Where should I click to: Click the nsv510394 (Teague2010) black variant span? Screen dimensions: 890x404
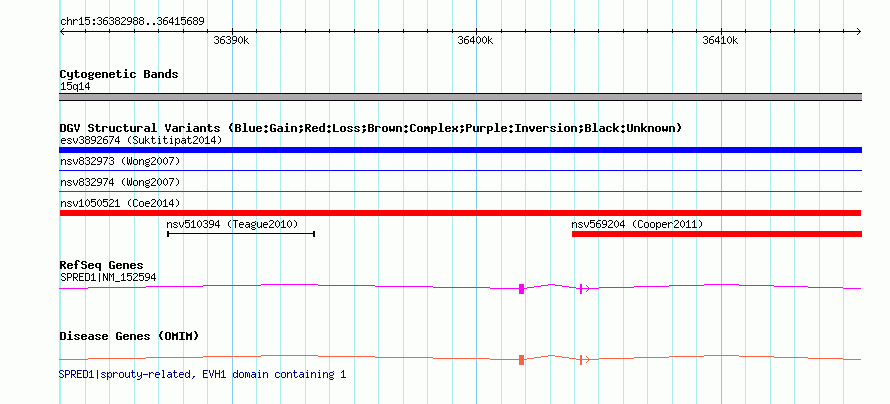coord(241,234)
